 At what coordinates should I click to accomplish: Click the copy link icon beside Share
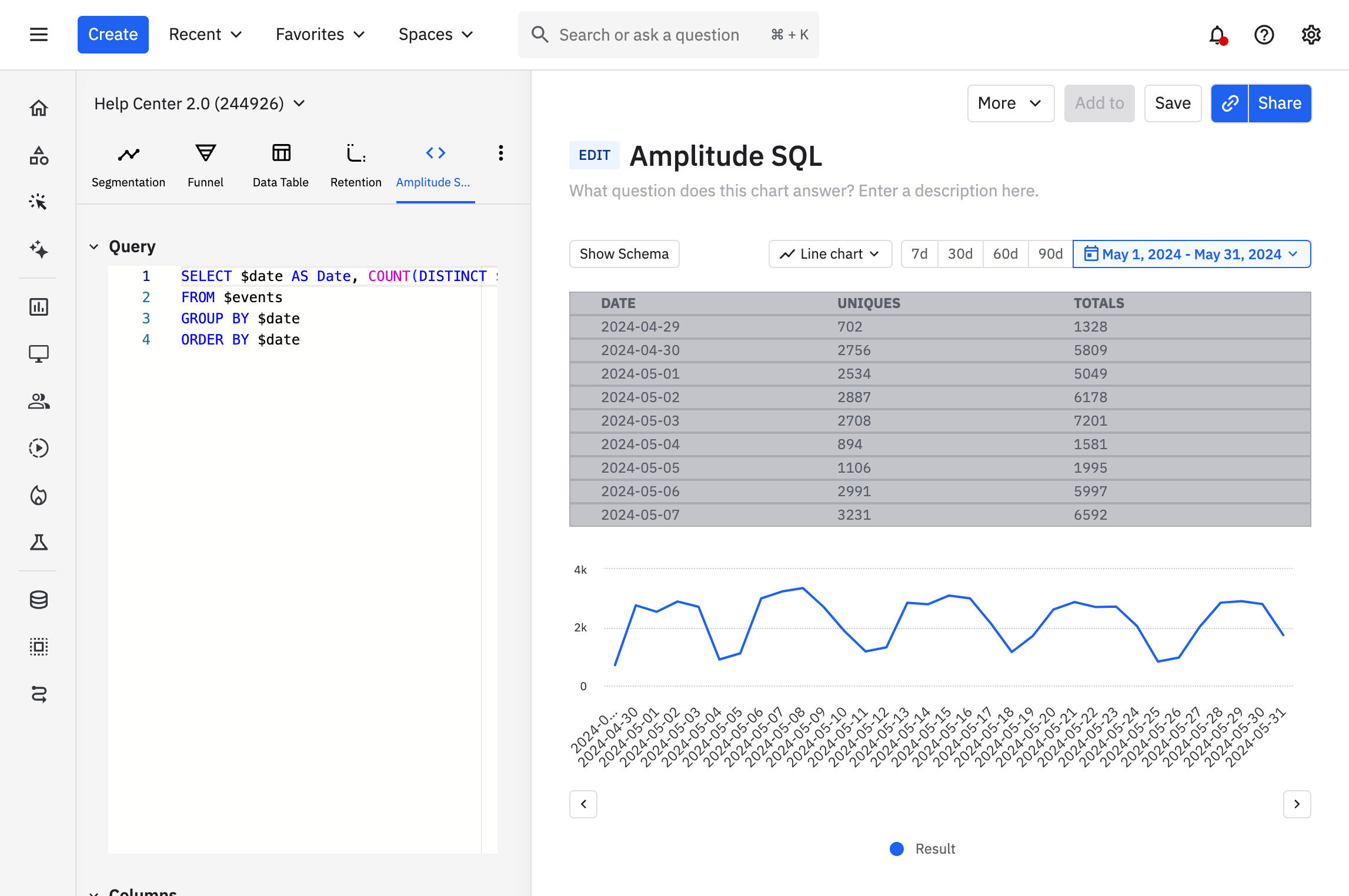1230,103
